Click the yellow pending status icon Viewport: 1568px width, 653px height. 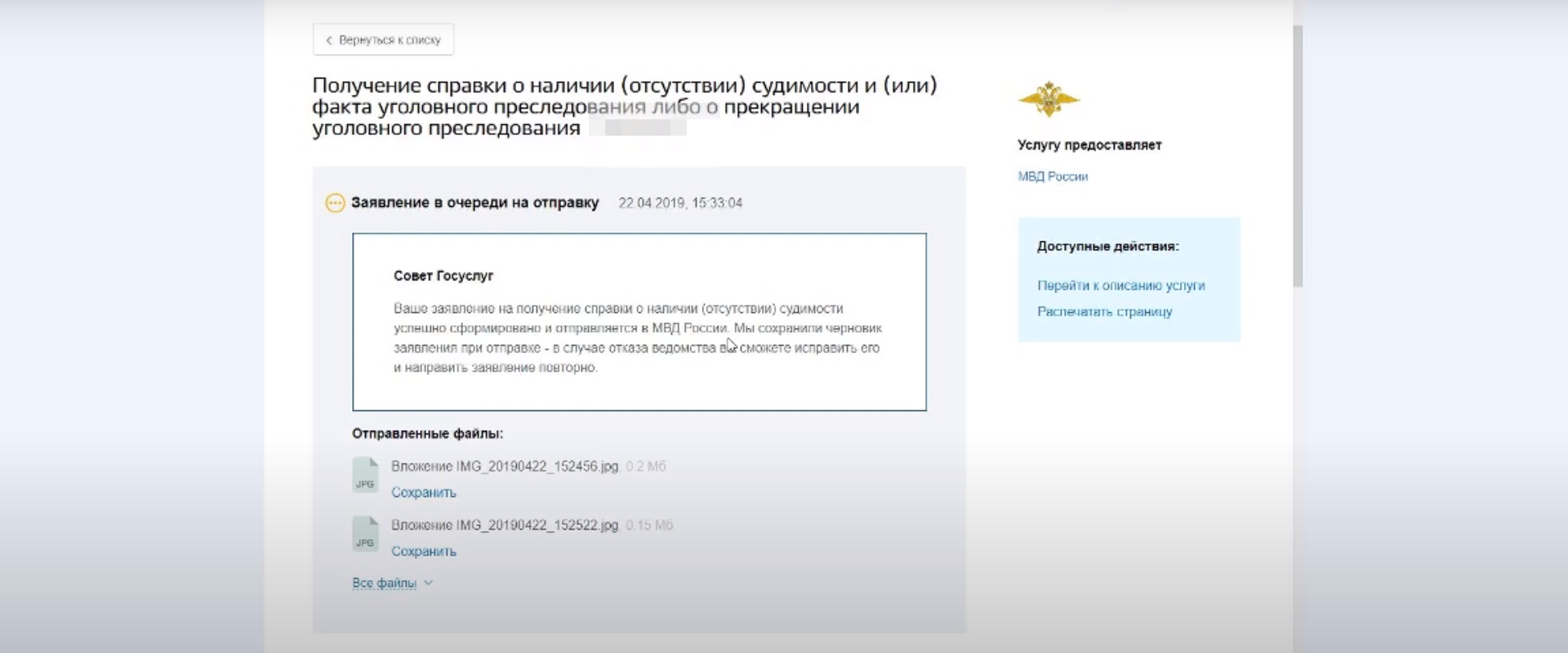click(x=335, y=203)
